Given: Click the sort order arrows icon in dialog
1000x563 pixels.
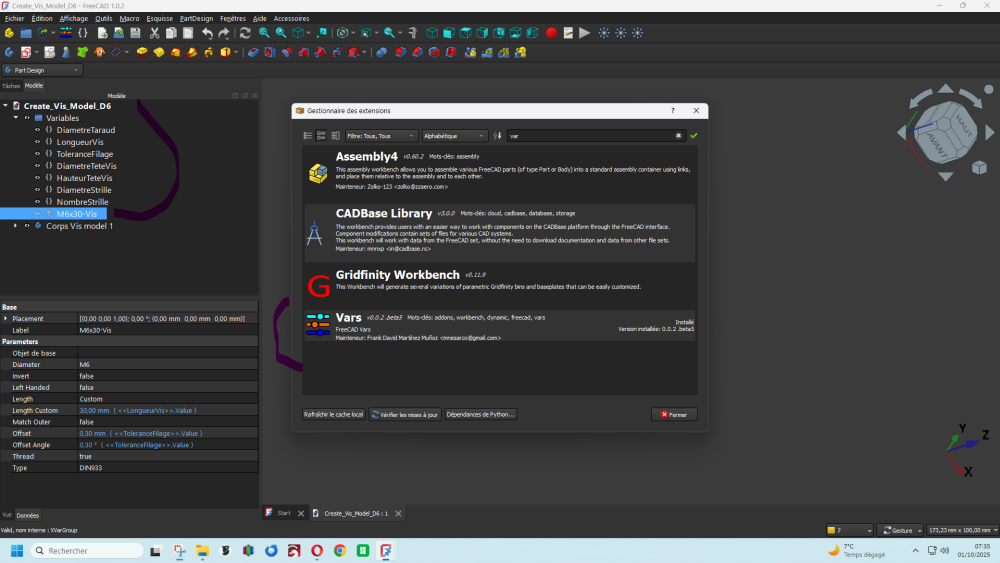Looking at the screenshot, I should point(497,136).
